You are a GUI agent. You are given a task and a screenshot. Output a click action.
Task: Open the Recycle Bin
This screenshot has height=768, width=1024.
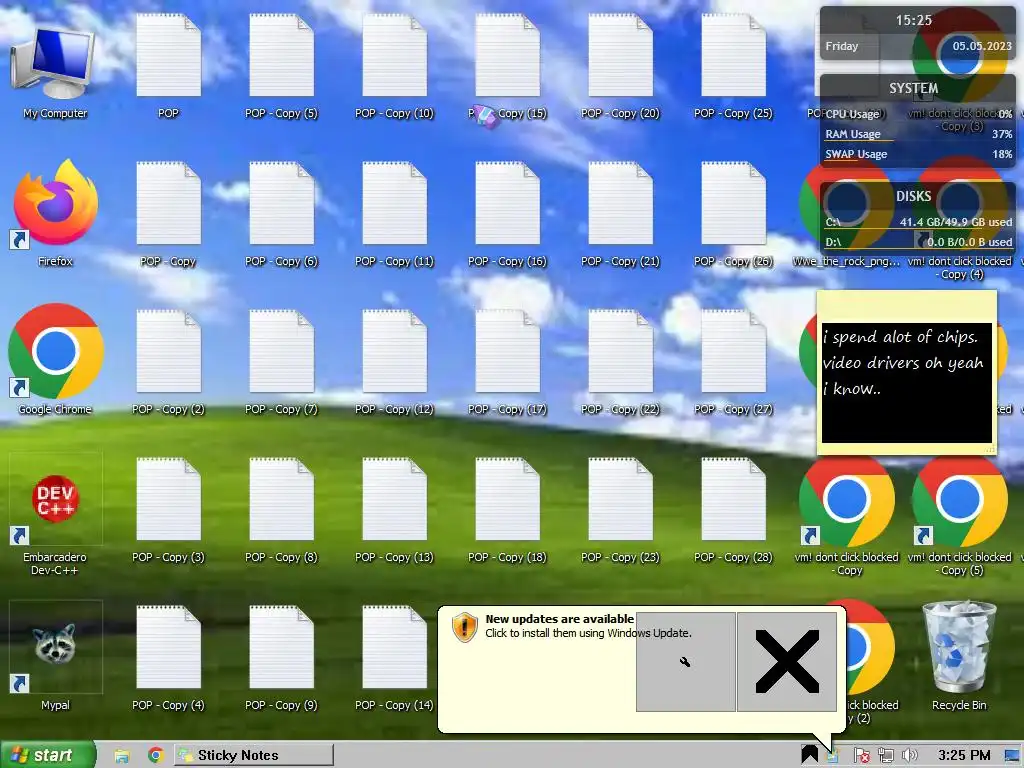[x=959, y=656]
